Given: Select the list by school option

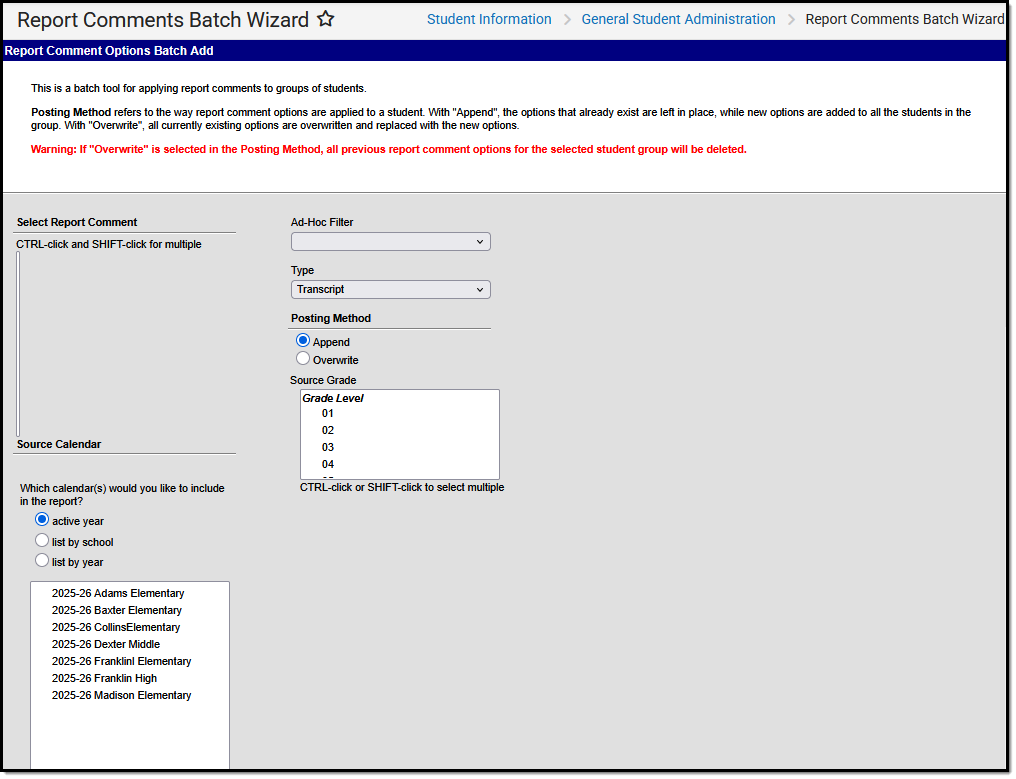Looking at the screenshot, I should [41, 540].
